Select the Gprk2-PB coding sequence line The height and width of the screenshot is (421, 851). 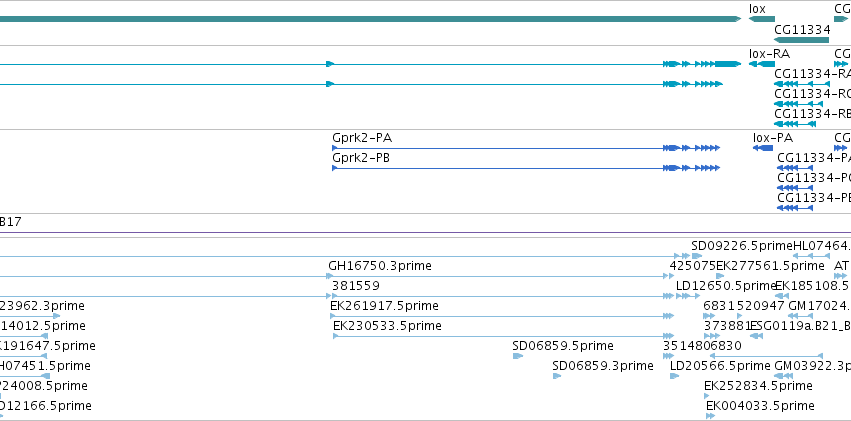point(526,168)
